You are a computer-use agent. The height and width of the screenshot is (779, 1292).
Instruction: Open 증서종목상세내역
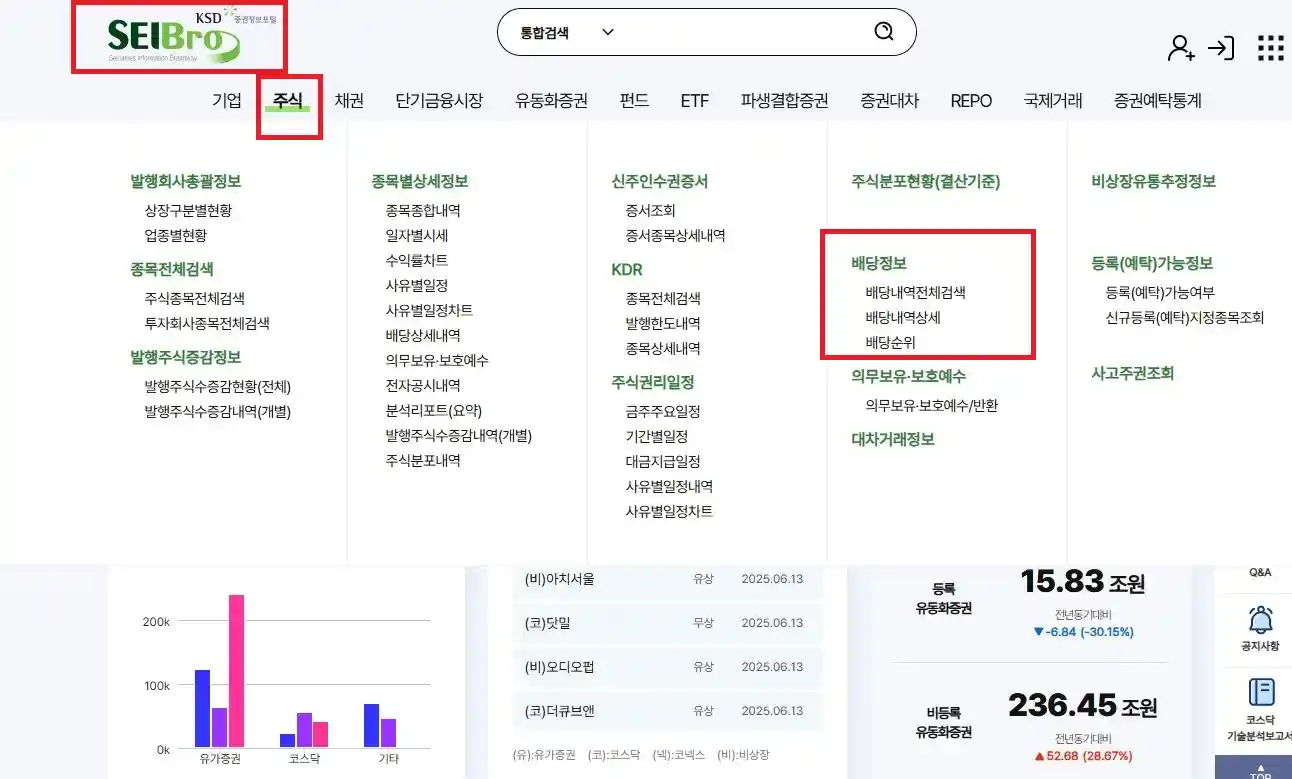point(675,235)
